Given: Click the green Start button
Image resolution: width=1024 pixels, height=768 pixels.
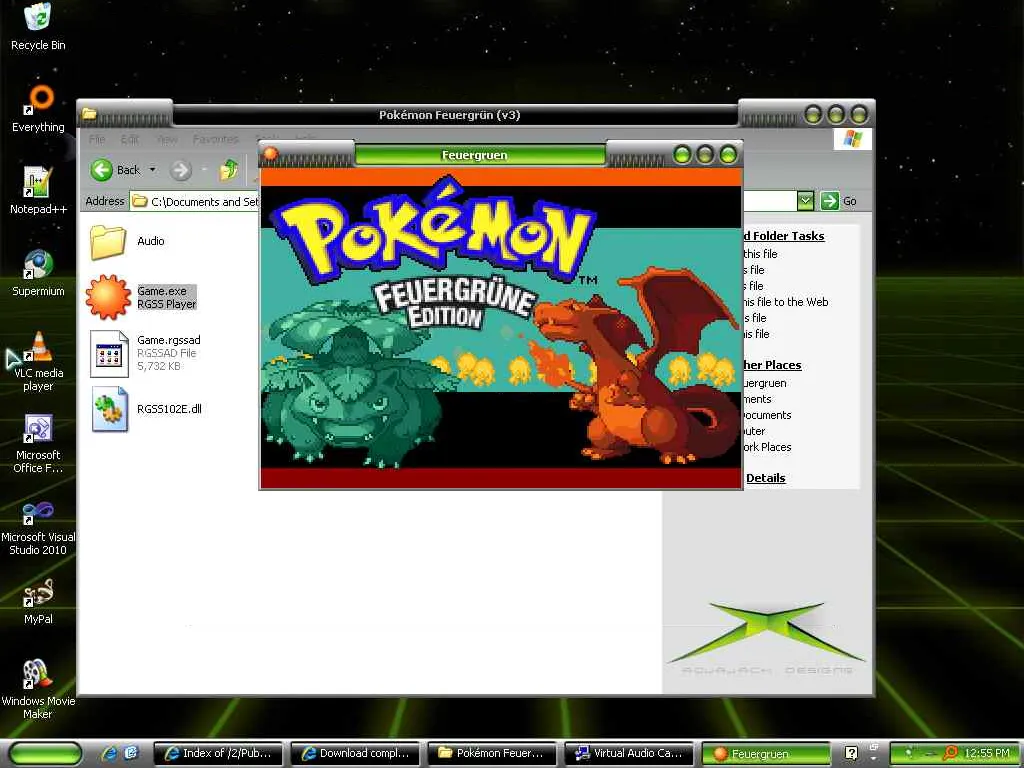Looking at the screenshot, I should 45,754.
